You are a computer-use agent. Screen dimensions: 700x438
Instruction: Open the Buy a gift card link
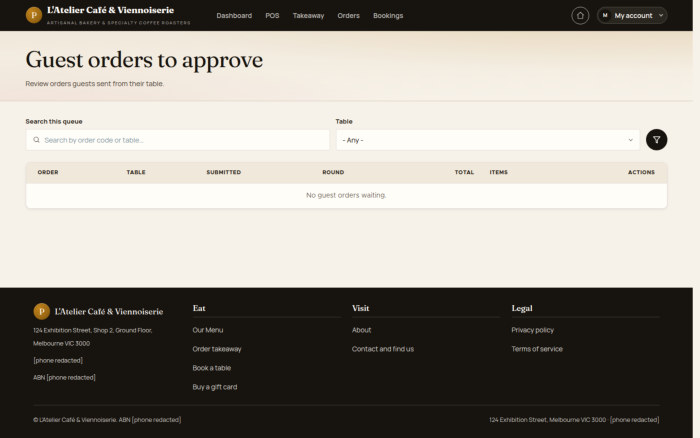[x=215, y=387]
